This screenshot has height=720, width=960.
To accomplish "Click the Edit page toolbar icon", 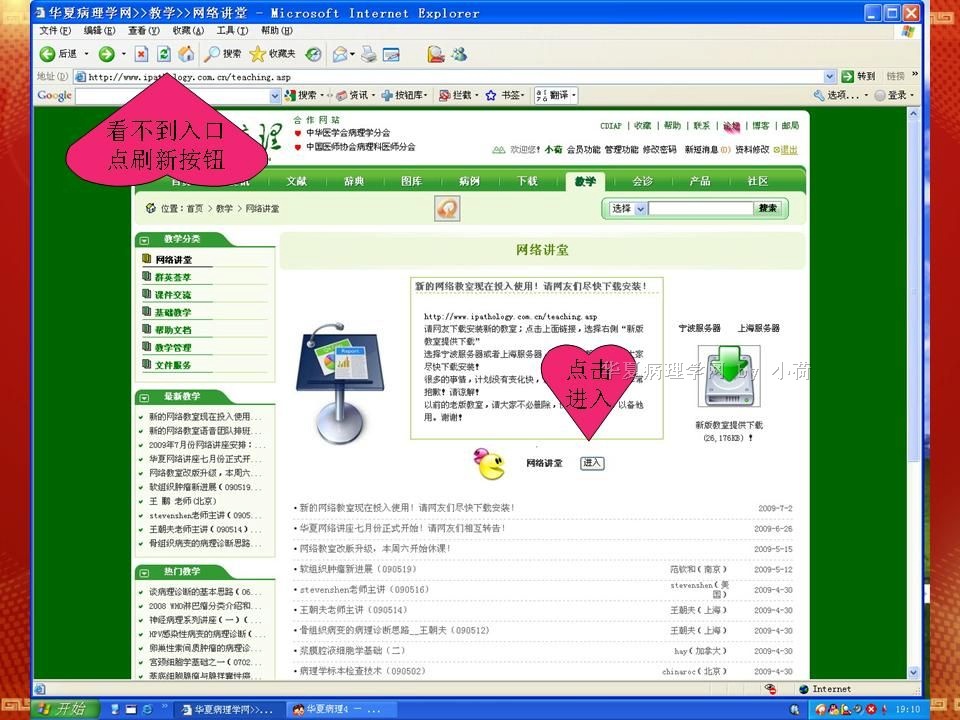I will 391,54.
